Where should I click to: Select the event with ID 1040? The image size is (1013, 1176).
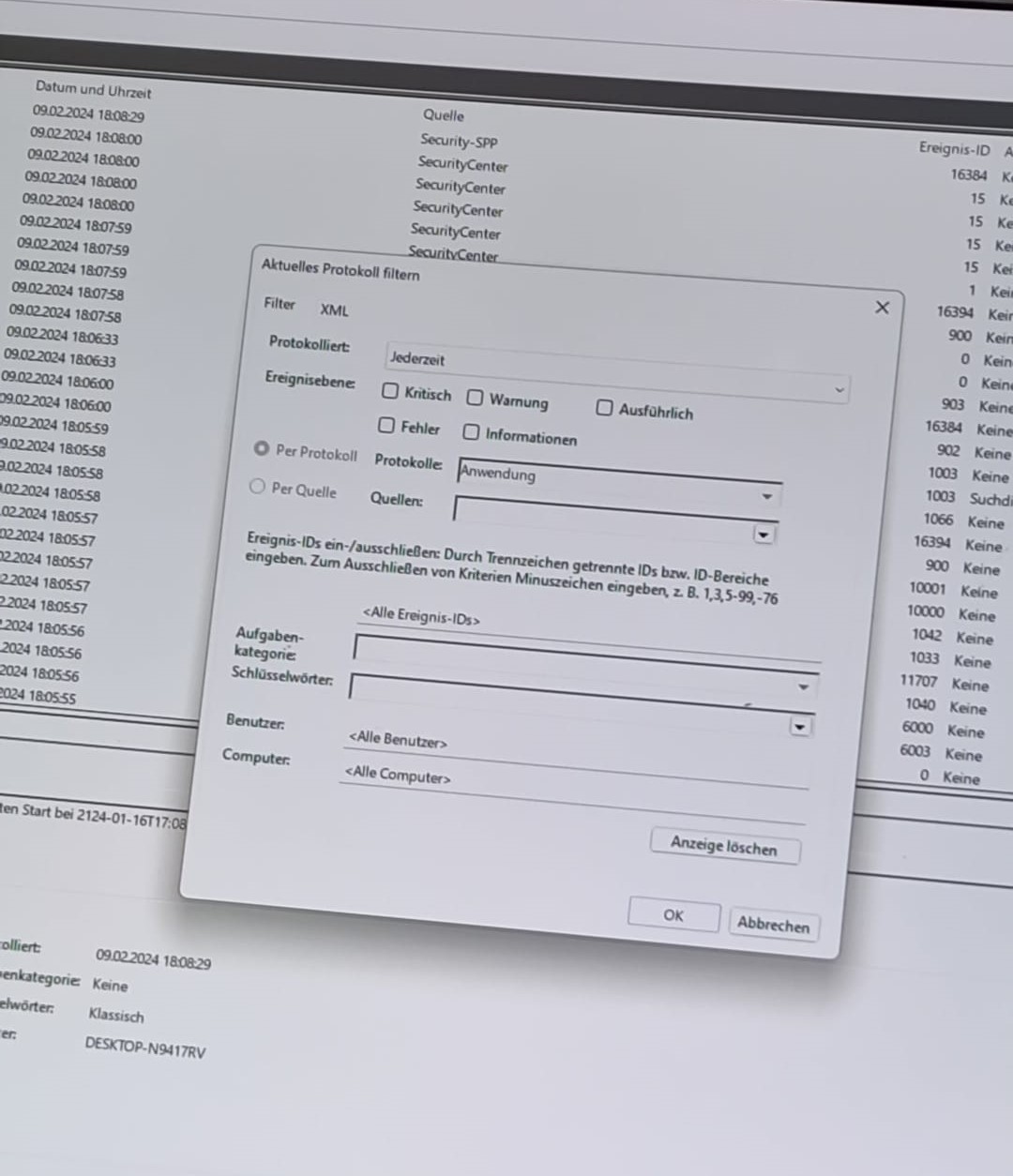pyautogui.click(x=920, y=704)
